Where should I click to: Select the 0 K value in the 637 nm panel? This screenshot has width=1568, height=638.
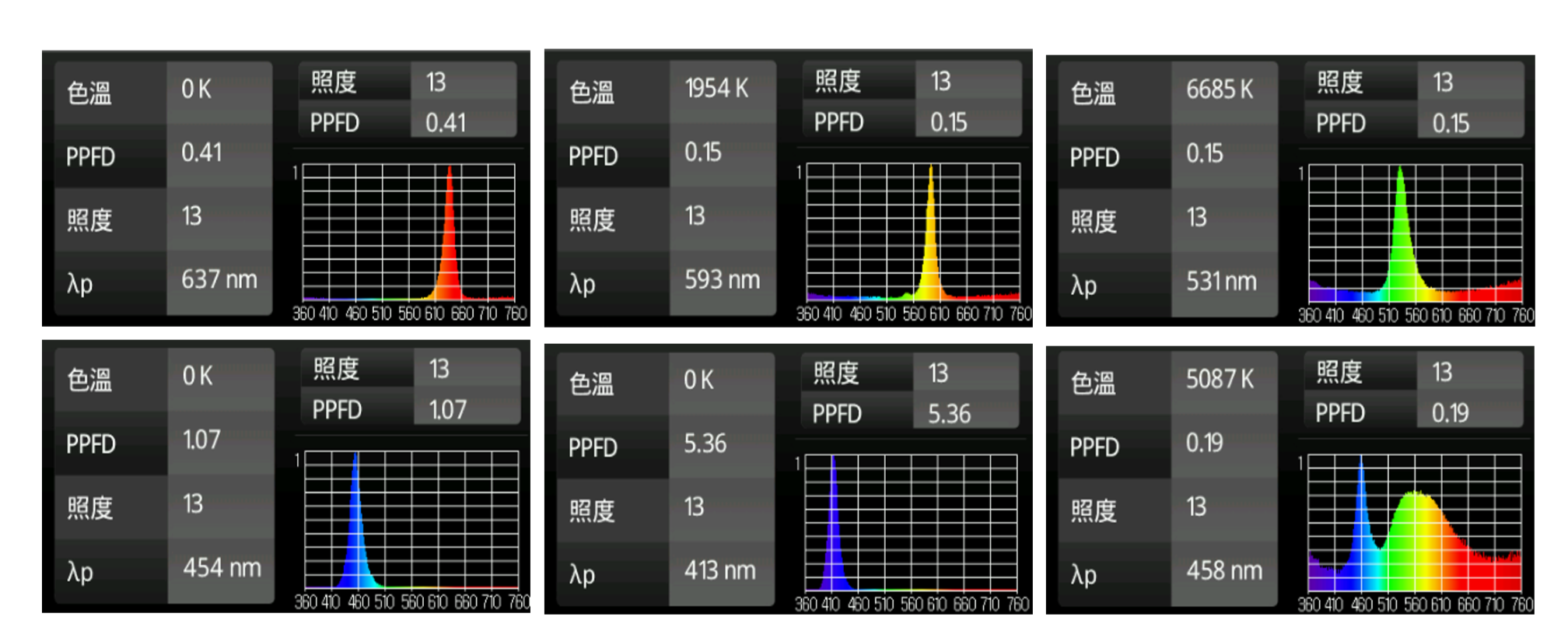196,89
